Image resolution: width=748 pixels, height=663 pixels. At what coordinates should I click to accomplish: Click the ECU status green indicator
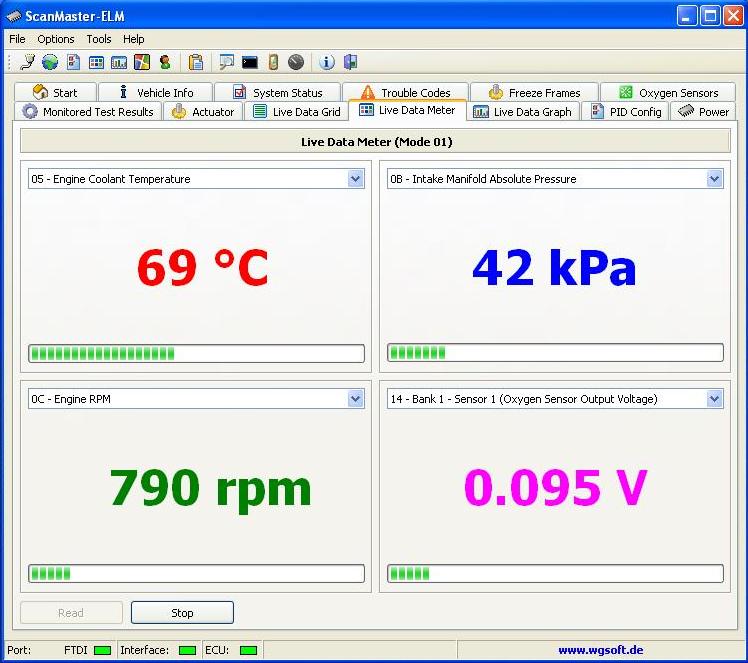[249, 650]
